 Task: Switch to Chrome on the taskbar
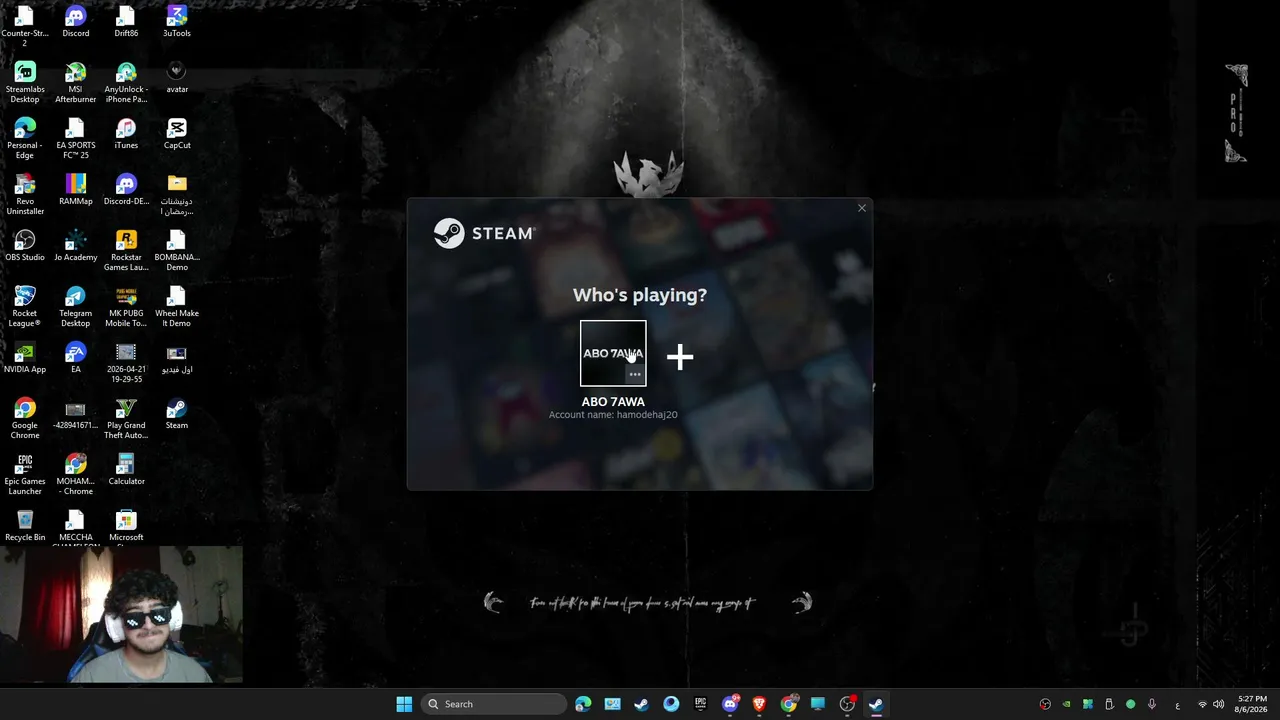coord(789,704)
